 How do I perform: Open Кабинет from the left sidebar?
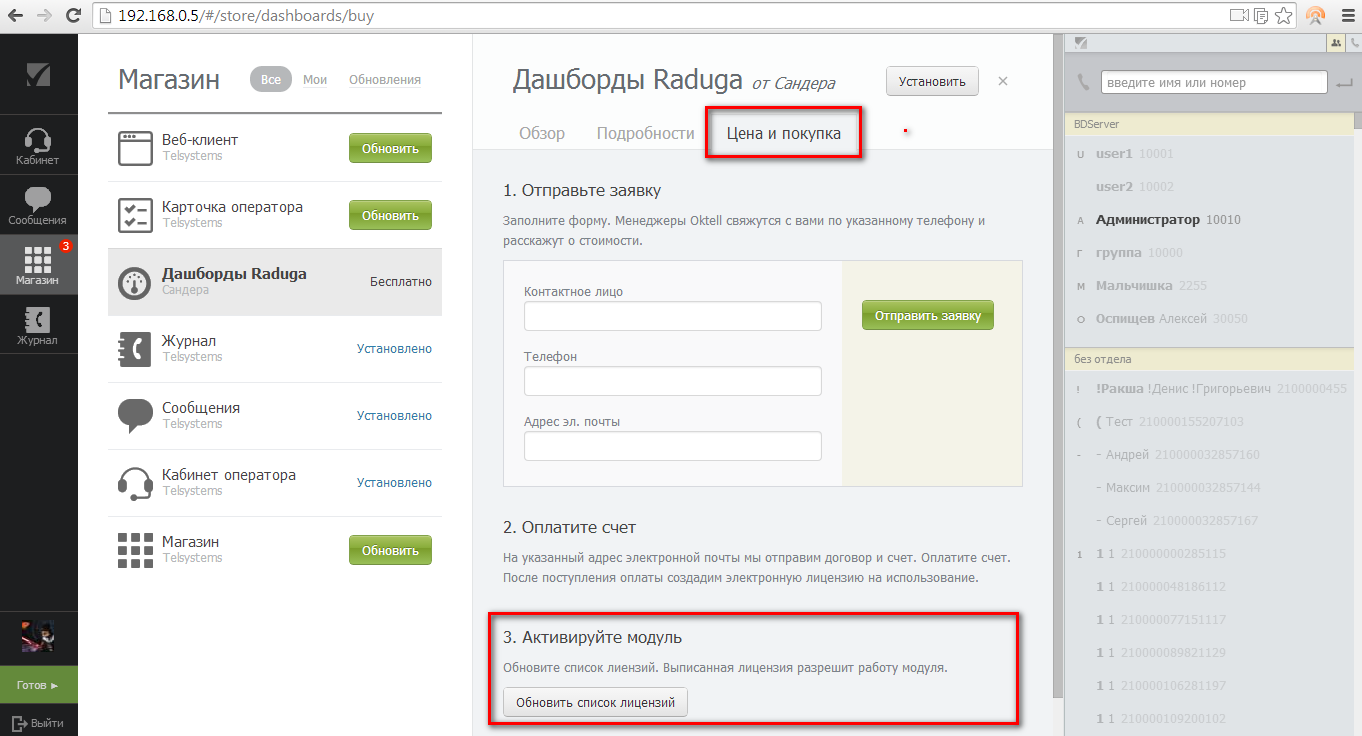(38, 146)
